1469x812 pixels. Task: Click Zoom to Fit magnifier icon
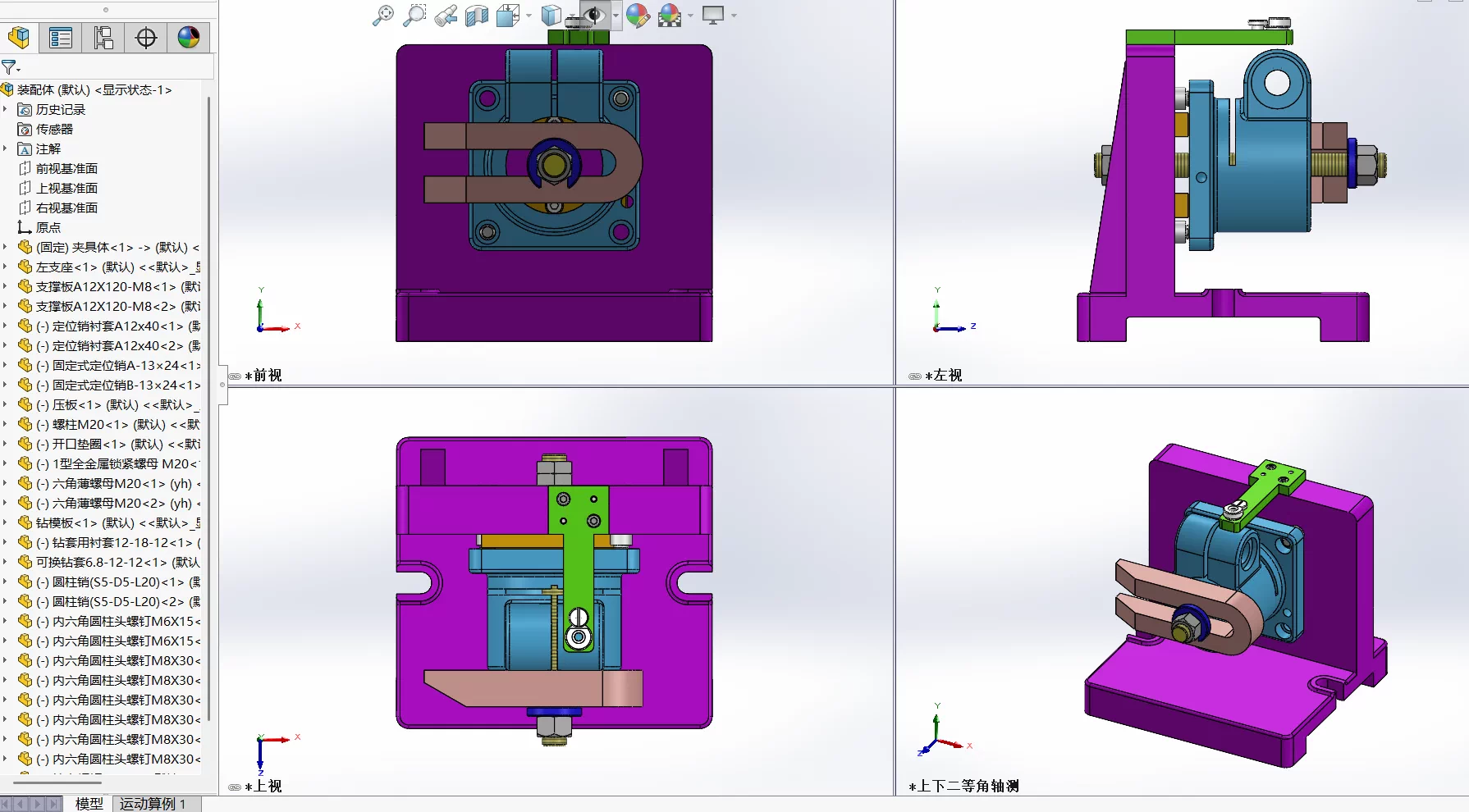coord(382,16)
